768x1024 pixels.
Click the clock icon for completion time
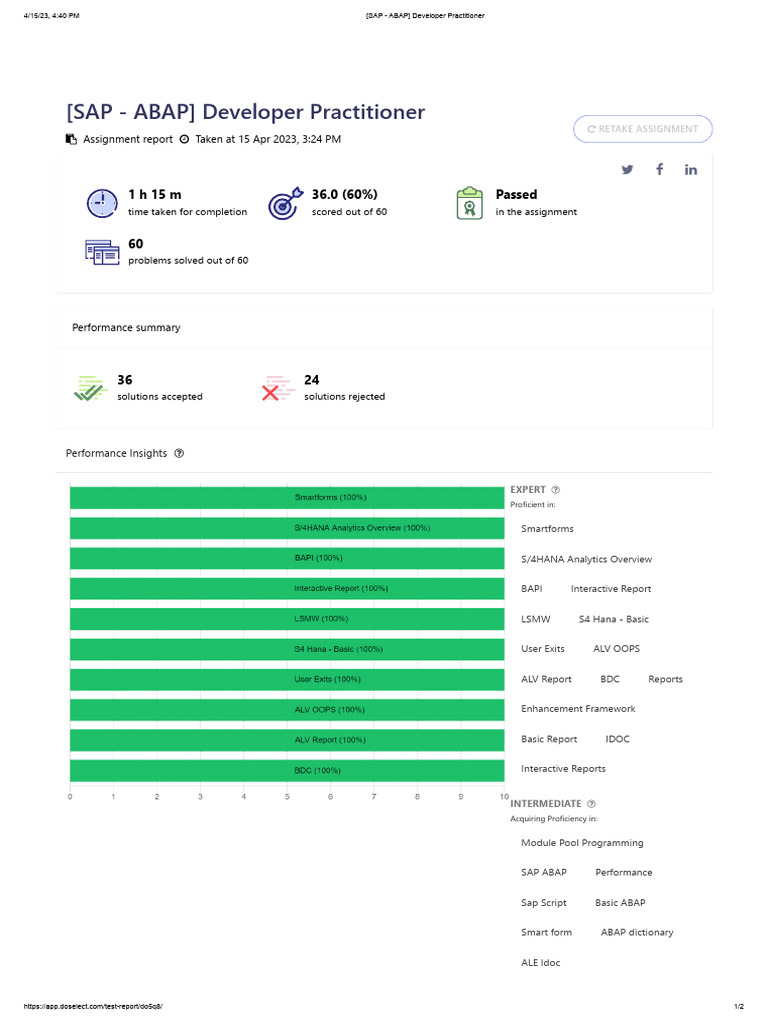102,203
